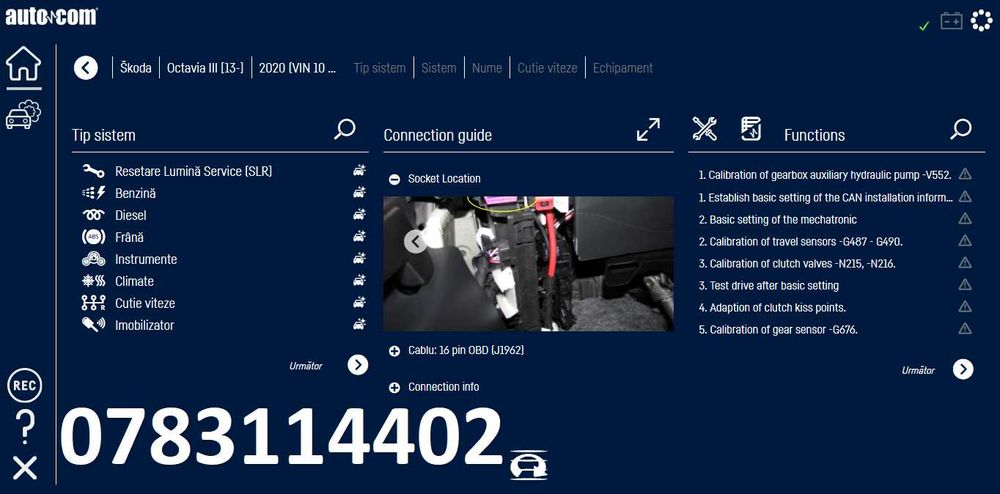Click the green checkmark connection status

pos(923,25)
